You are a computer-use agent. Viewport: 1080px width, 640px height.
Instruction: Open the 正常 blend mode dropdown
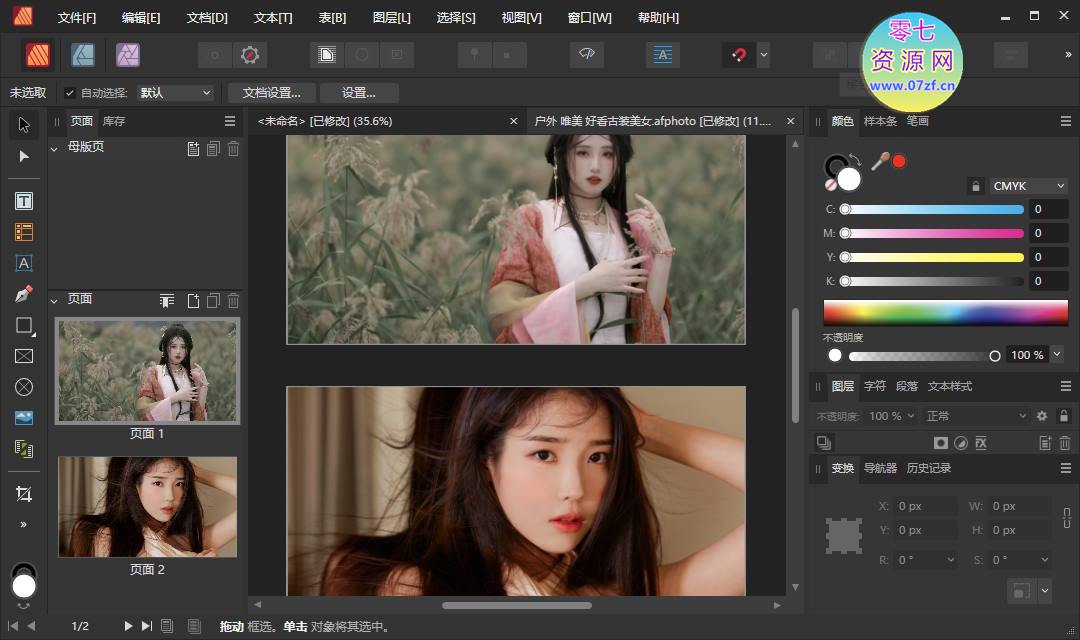pos(975,416)
